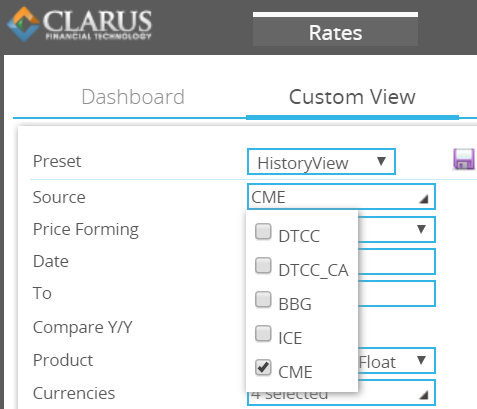Uncheck the CME source checkbox

point(263,367)
